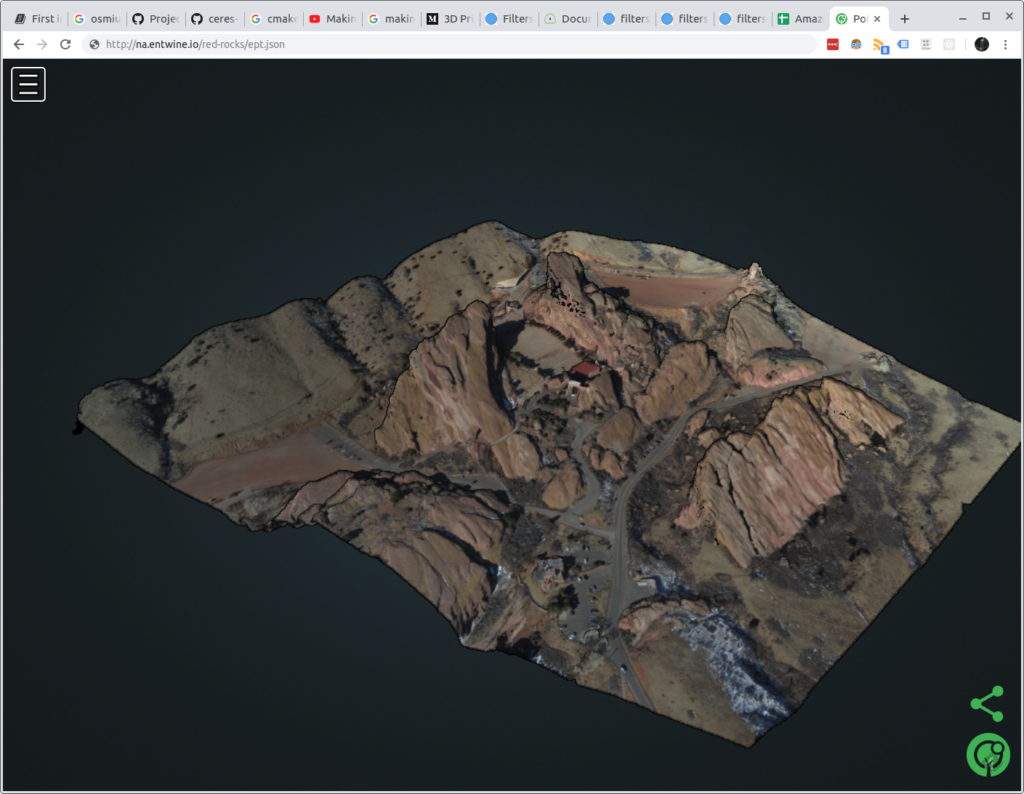Click the green share scene icon
The height and width of the screenshot is (794, 1024).
987,703
